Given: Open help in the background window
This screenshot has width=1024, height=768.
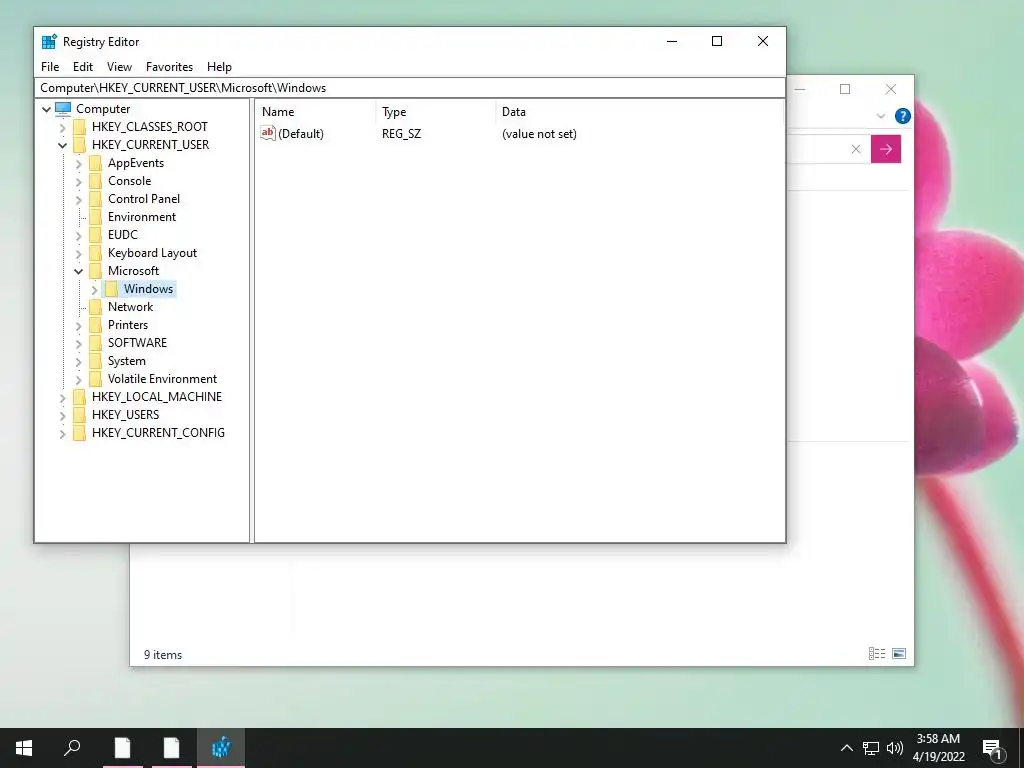Looking at the screenshot, I should (903, 116).
